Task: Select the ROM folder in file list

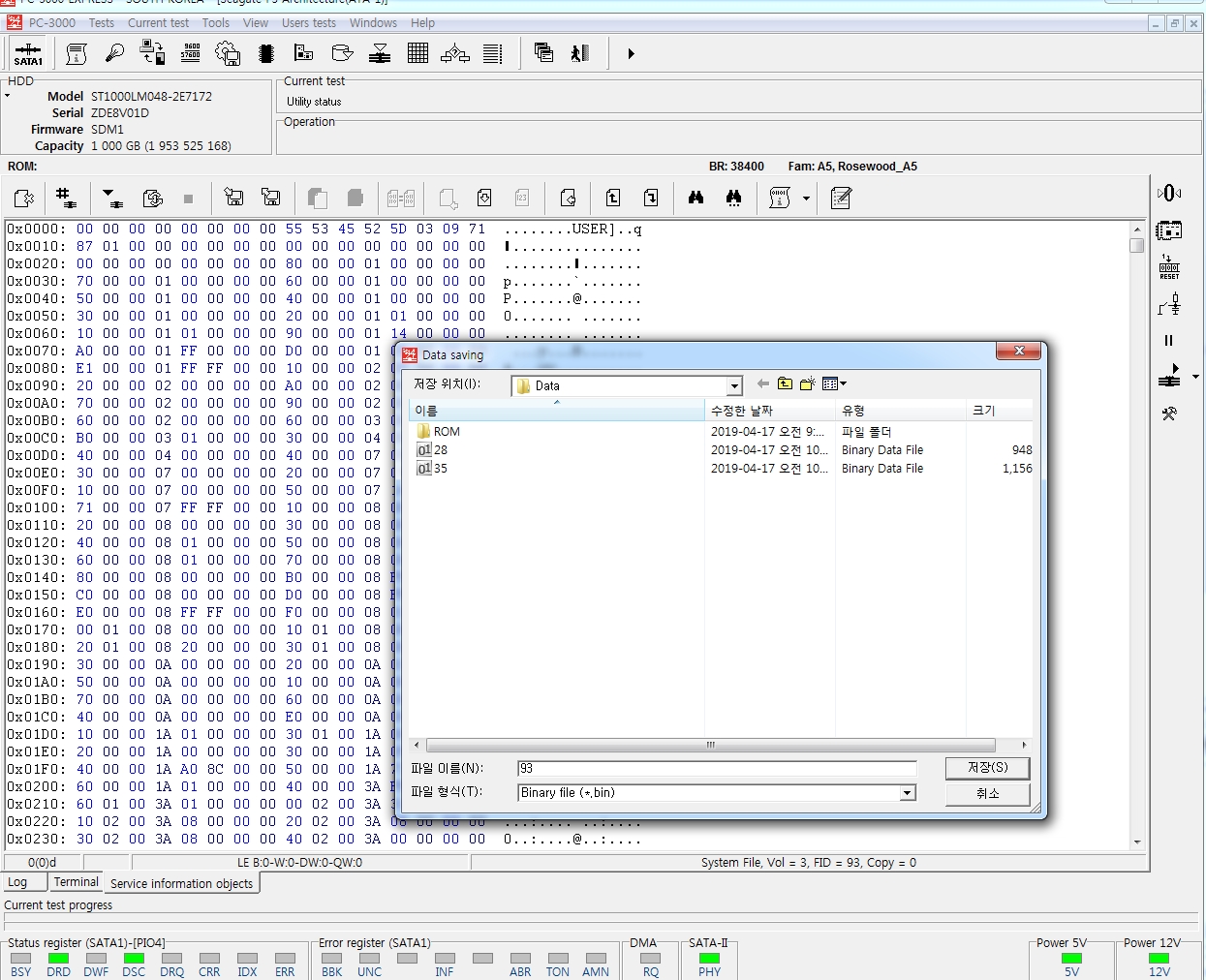Action: [x=439, y=432]
